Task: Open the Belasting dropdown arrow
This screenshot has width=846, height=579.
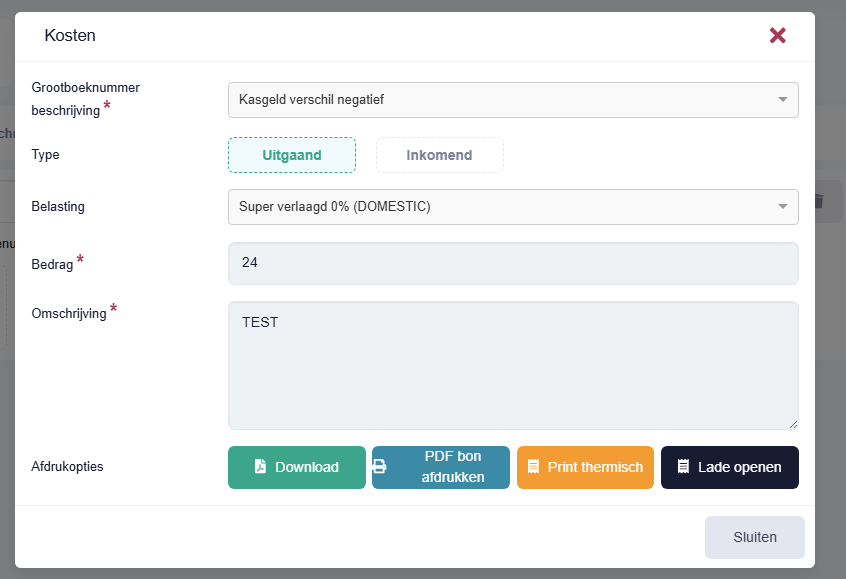Action: pyautogui.click(x=782, y=207)
